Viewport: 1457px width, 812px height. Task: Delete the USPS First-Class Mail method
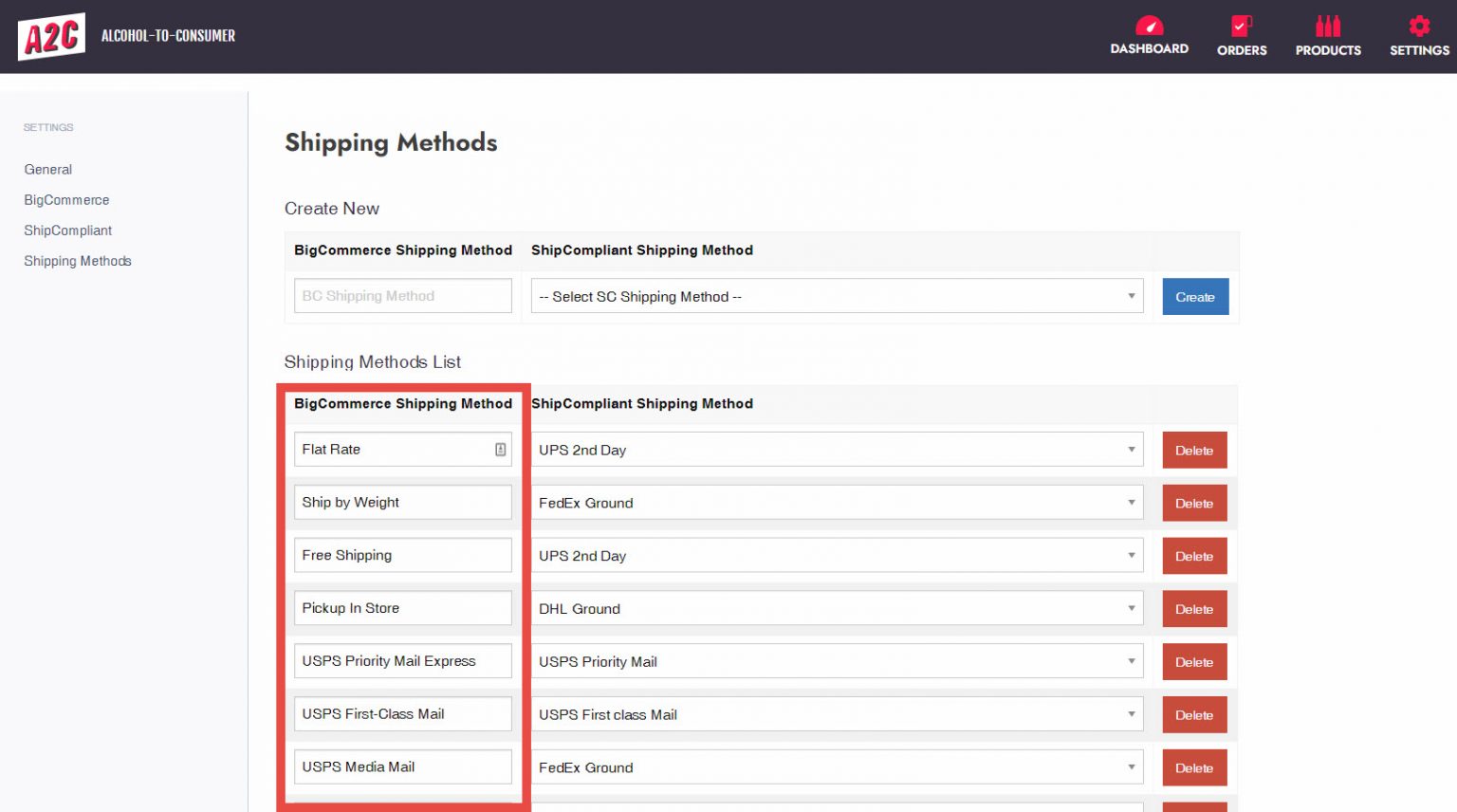click(1194, 715)
